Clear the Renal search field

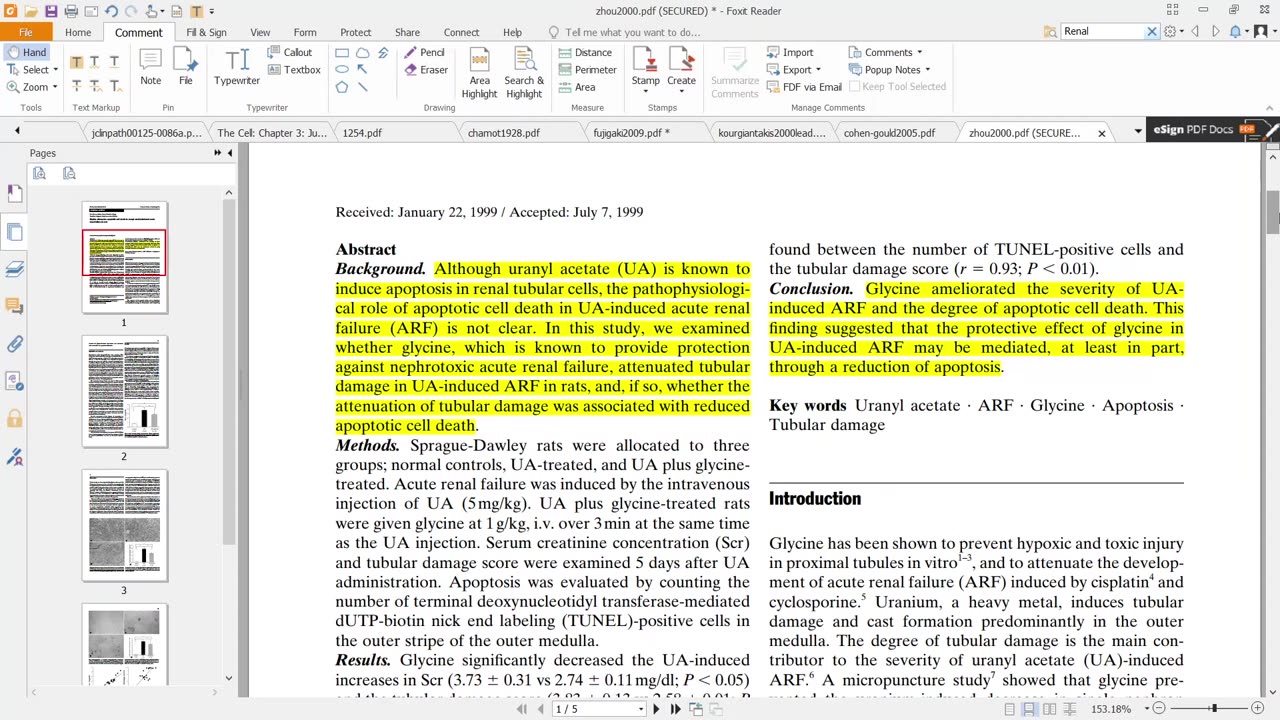point(1151,31)
